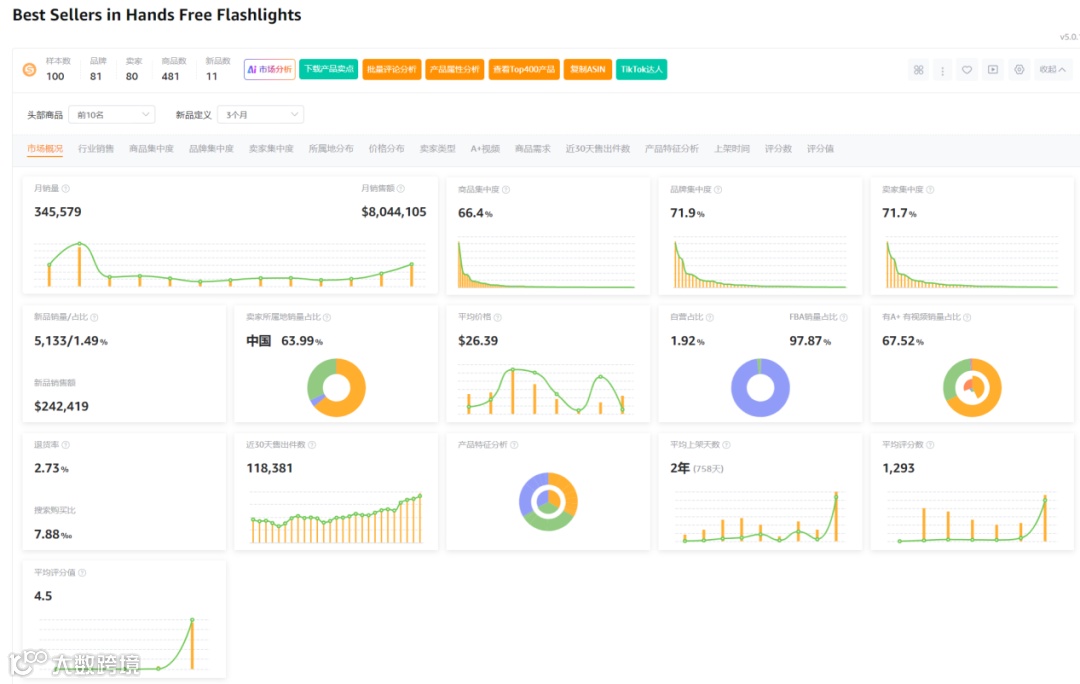Click the green 下载产品卖点 button
This screenshot has width=1080, height=684.
329,70
